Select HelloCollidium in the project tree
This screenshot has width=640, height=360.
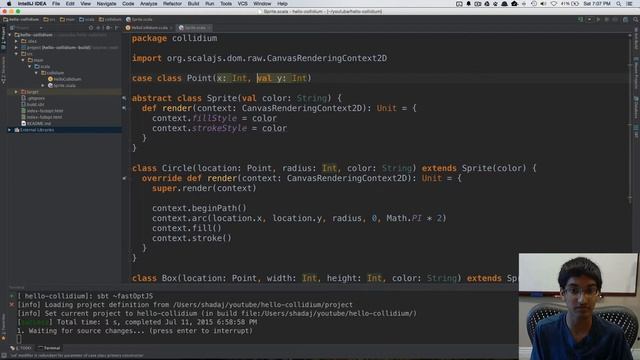(x=64, y=79)
